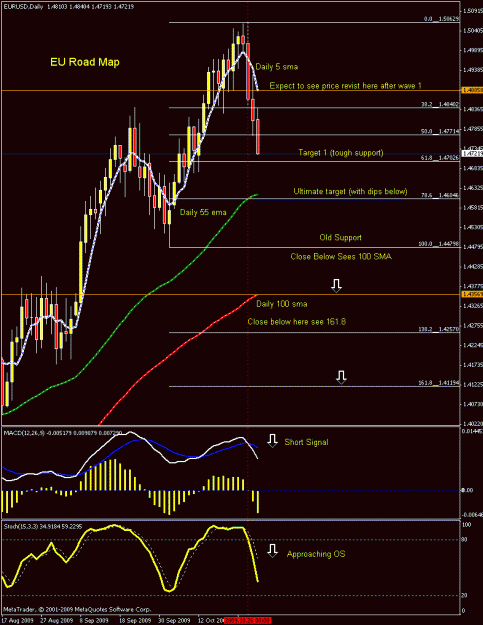Select the 0.0 Fibonacci level label 1.50629
The height and width of the screenshot is (625, 483).
441,19
